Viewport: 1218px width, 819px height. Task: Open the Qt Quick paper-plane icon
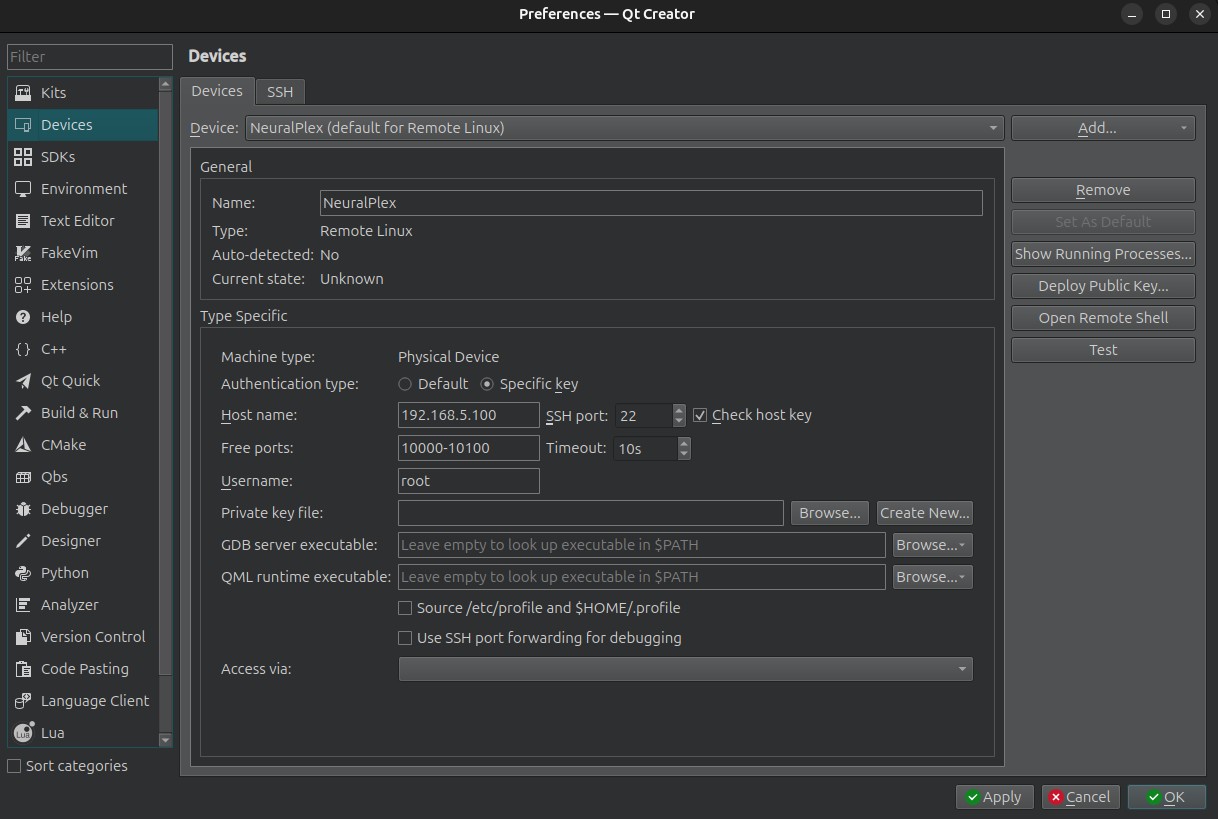tap(23, 381)
